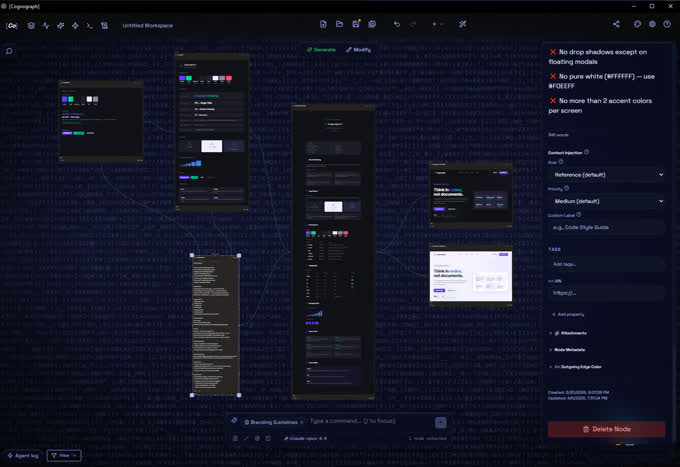Click 'No more than 2 accent colors' rule text
The width and height of the screenshot is (680, 467).
click(x=600, y=105)
